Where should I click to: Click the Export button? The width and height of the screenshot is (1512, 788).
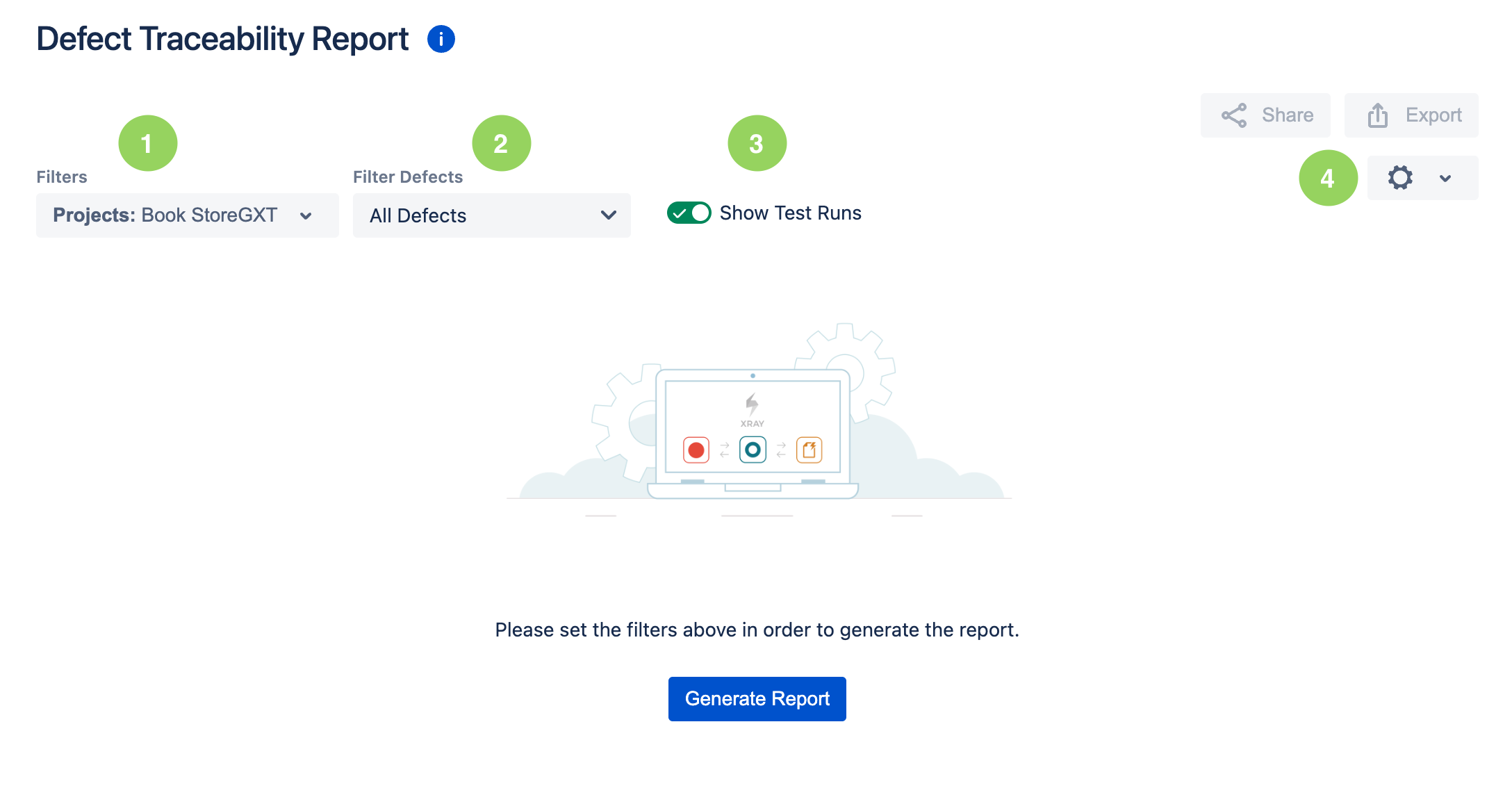(x=1411, y=115)
